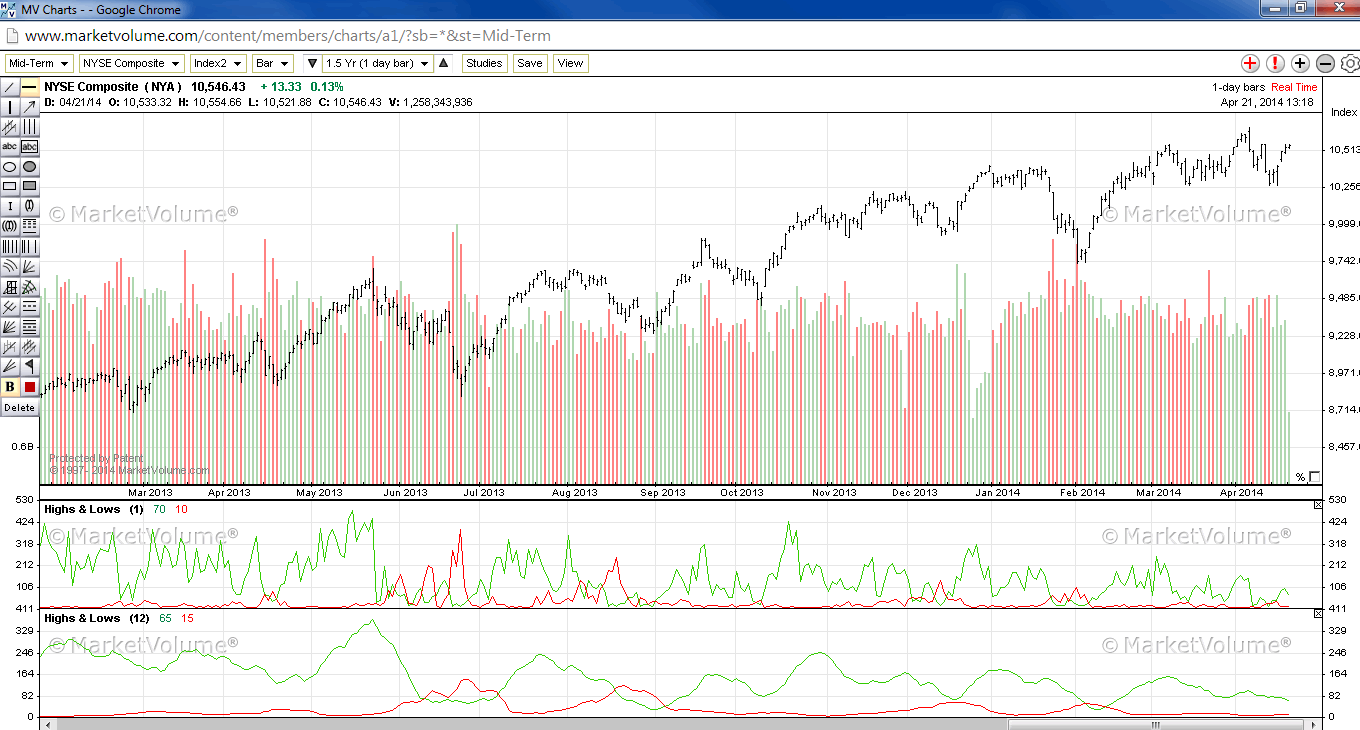Select the empty ellipse drawing tool

click(10, 167)
